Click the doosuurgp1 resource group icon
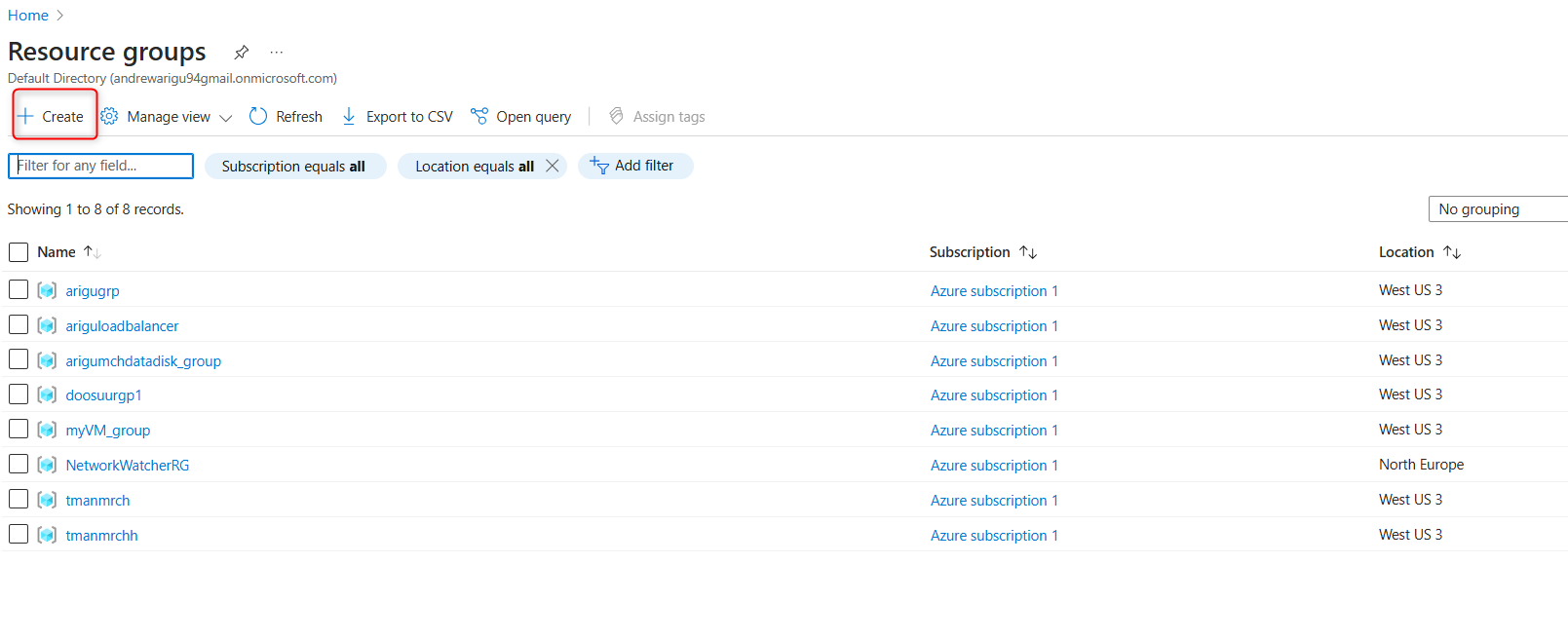The image size is (1568, 639). (x=47, y=395)
